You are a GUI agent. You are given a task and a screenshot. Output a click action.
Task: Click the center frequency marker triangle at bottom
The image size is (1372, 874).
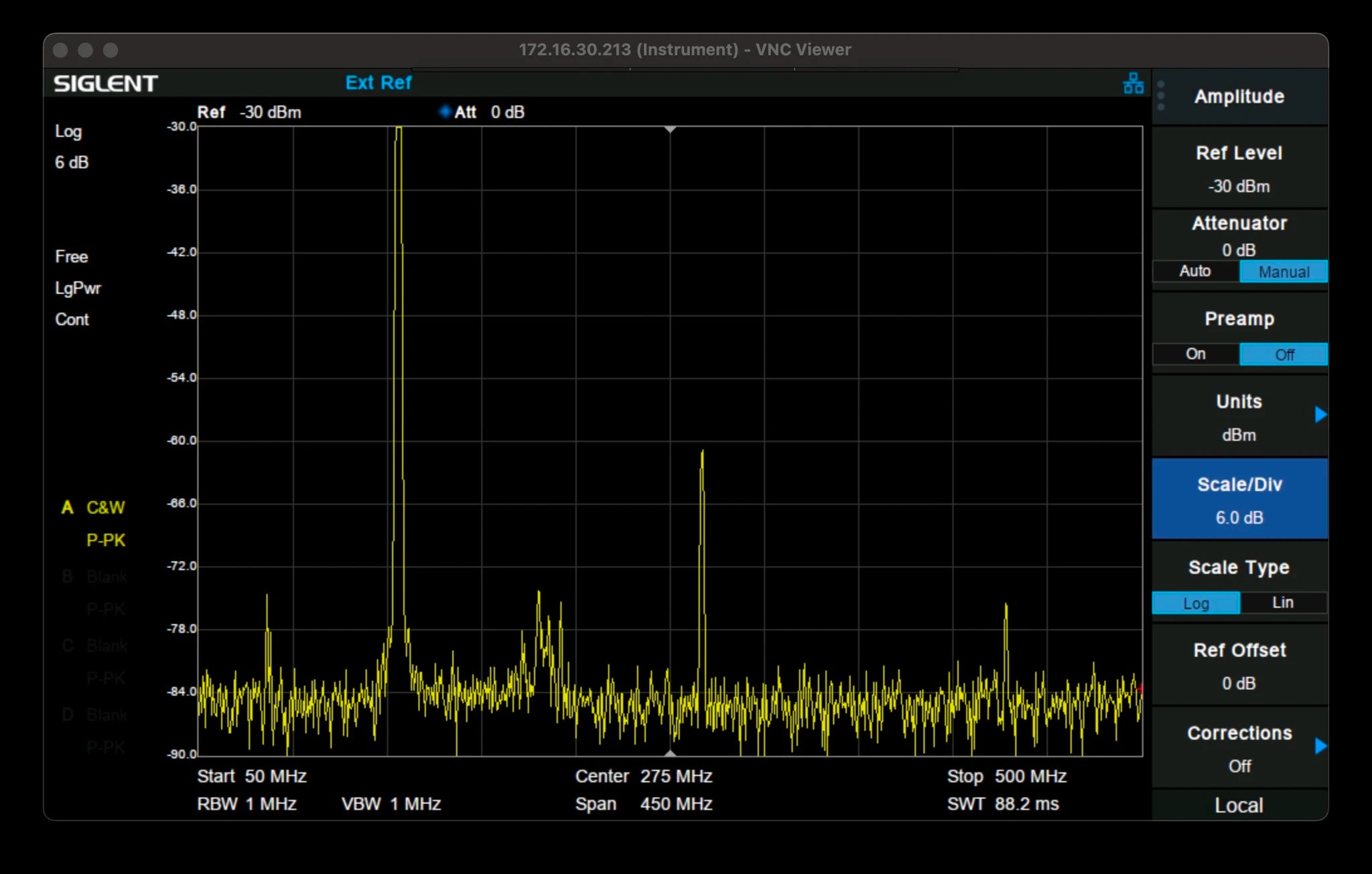pos(670,753)
